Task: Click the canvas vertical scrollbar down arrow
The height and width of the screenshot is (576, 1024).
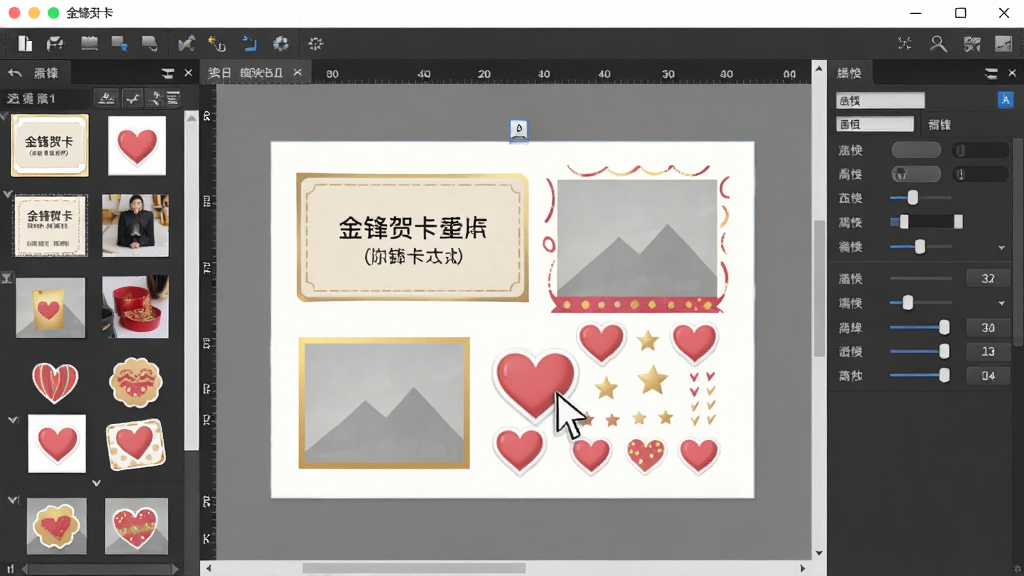Action: click(819, 553)
